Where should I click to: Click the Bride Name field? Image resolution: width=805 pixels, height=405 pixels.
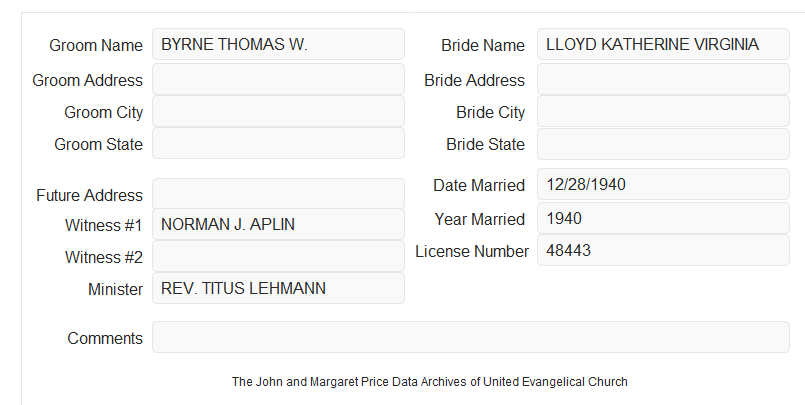pos(663,44)
